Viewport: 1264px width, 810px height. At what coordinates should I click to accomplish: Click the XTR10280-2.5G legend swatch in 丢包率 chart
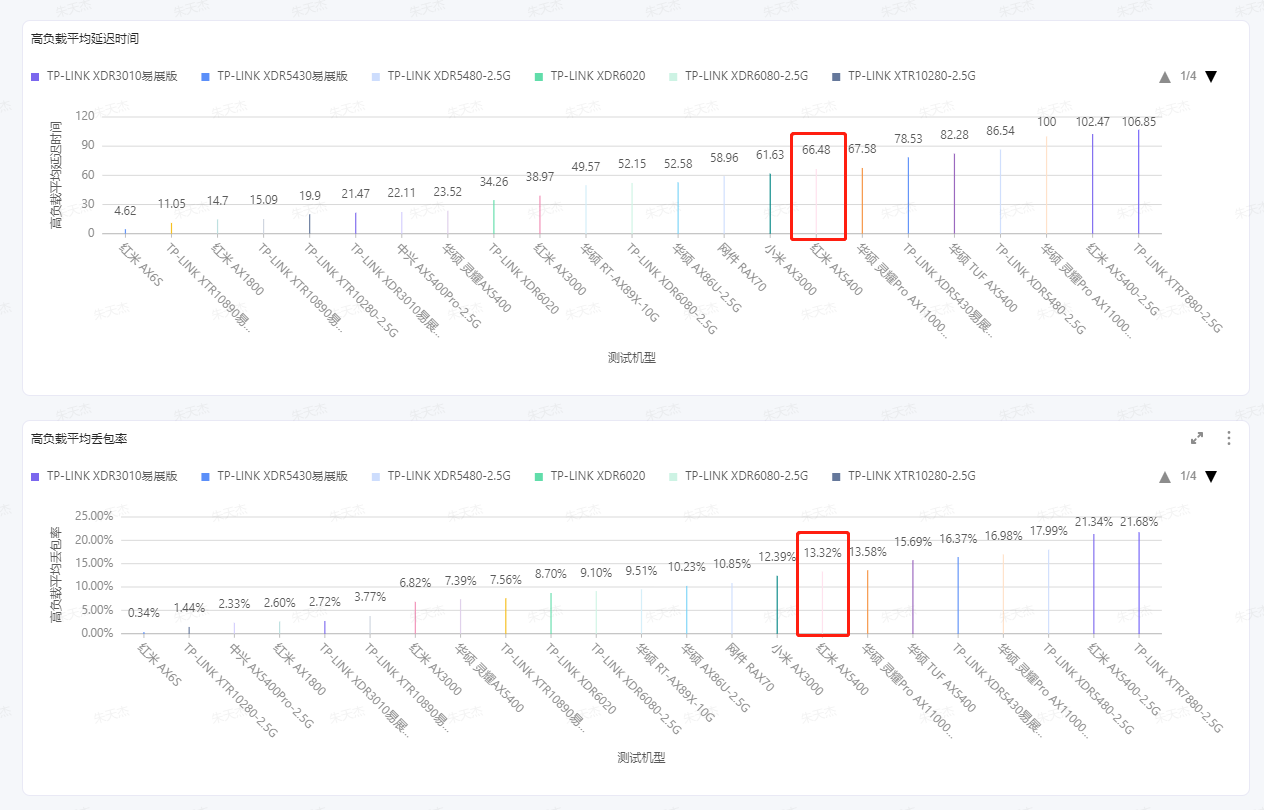[x=836, y=476]
